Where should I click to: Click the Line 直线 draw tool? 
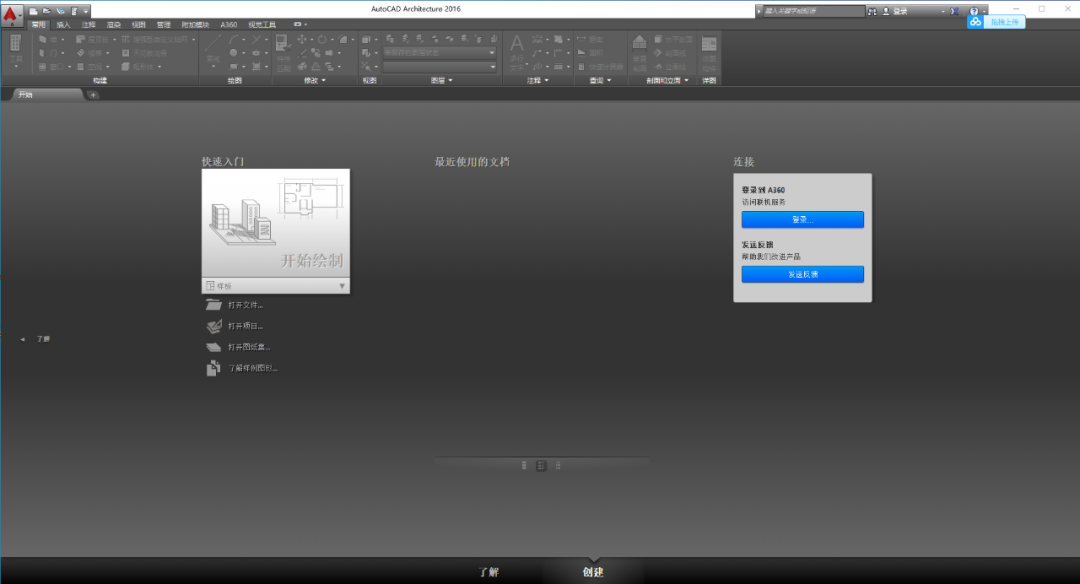pos(214,48)
